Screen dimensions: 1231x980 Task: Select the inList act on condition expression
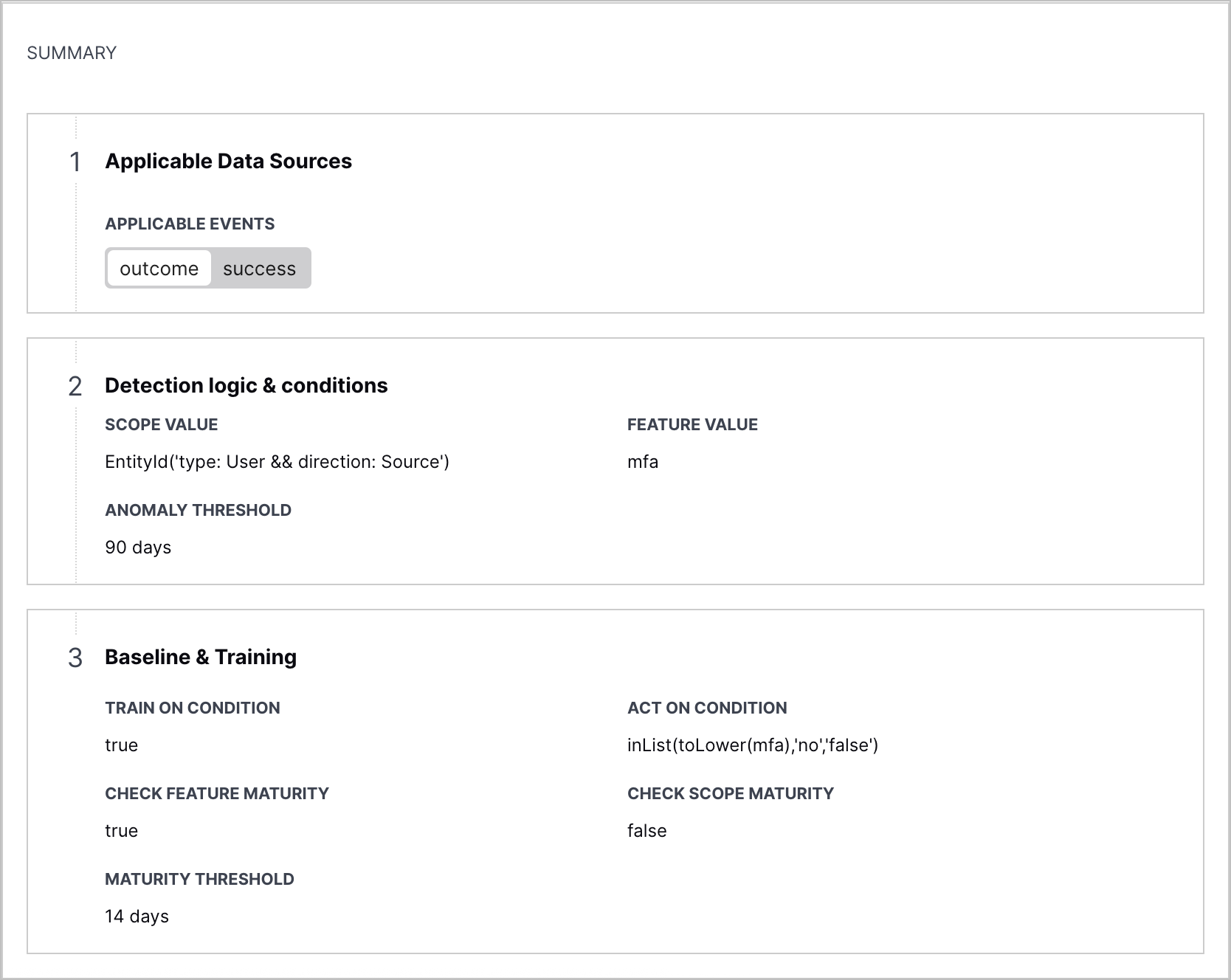[x=753, y=745]
